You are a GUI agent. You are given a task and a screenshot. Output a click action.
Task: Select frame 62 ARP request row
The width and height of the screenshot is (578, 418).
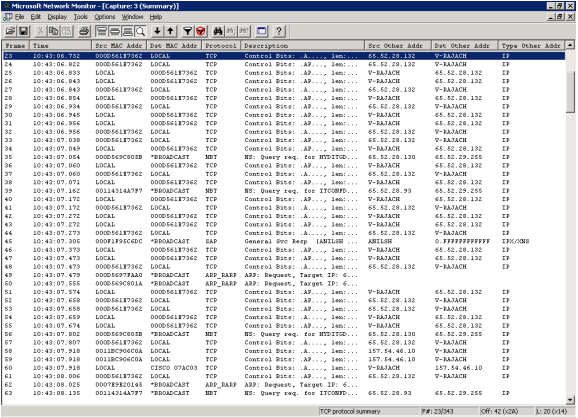284,384
